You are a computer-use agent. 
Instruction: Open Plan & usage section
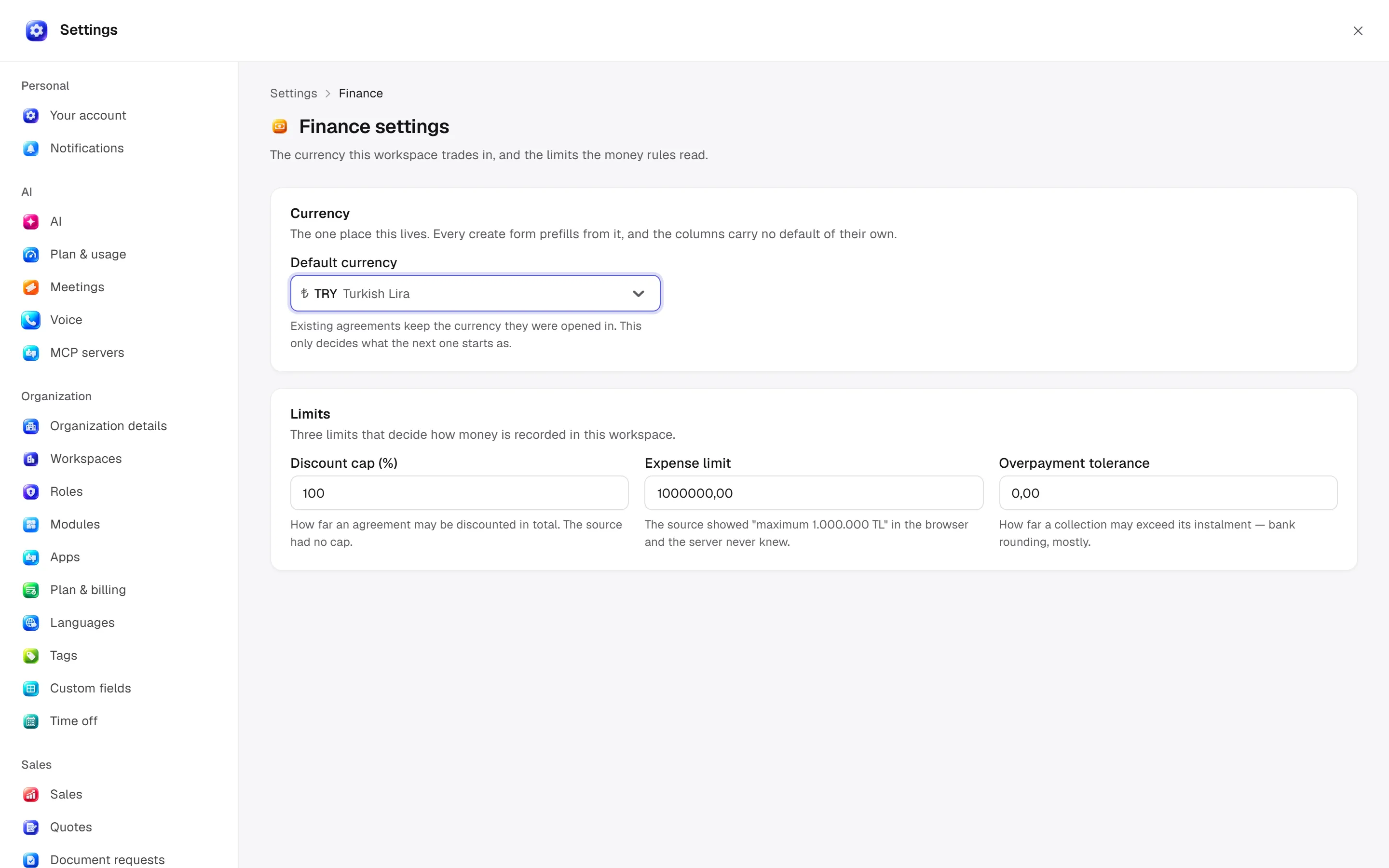coord(120,254)
